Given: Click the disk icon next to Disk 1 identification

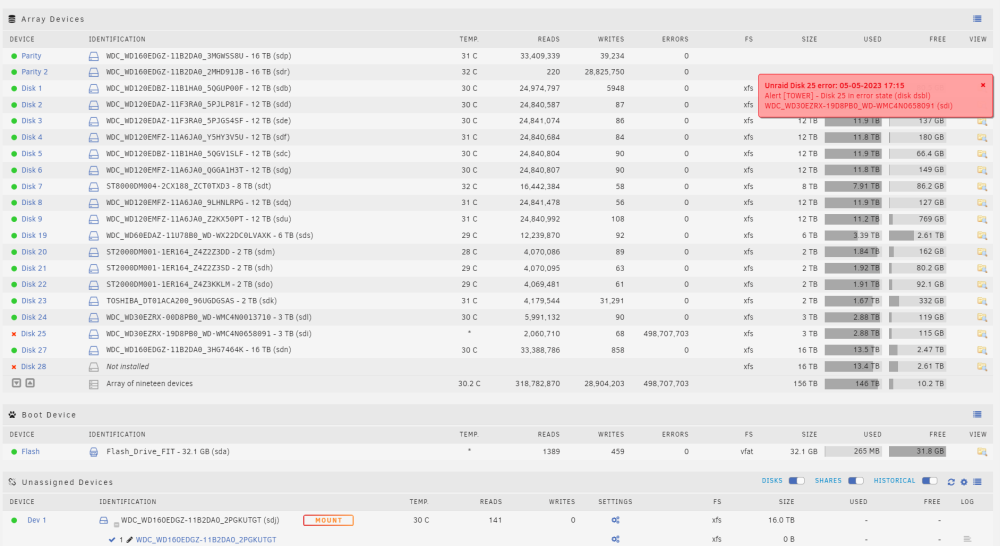Looking at the screenshot, I should point(93,89).
